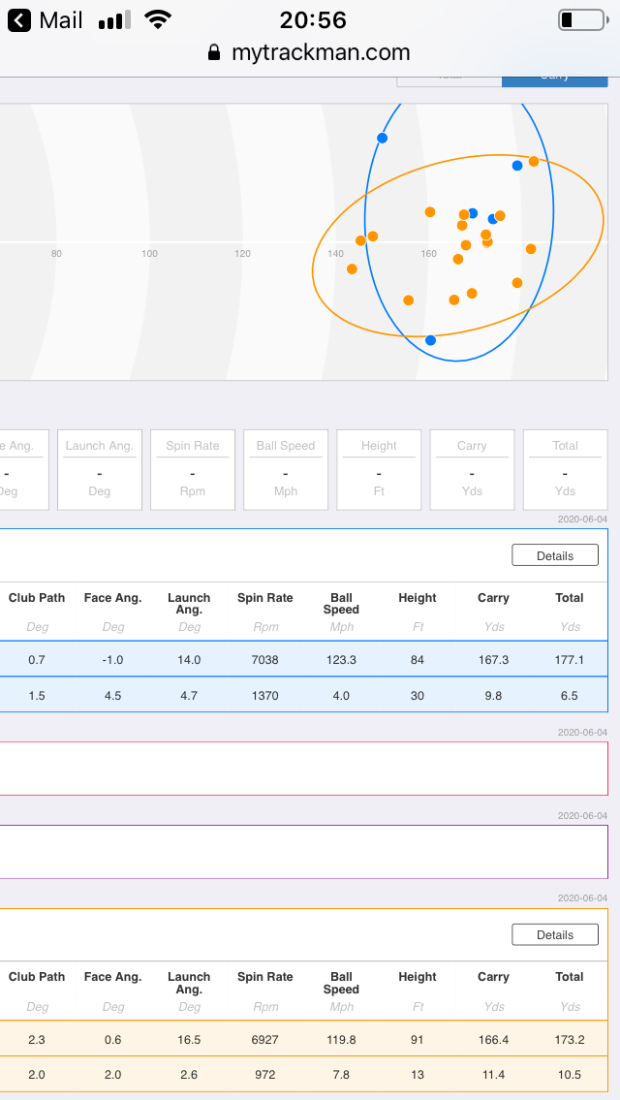Select the Ball Speed stat box
Image resolution: width=620 pixels, height=1100 pixels.
(286, 470)
